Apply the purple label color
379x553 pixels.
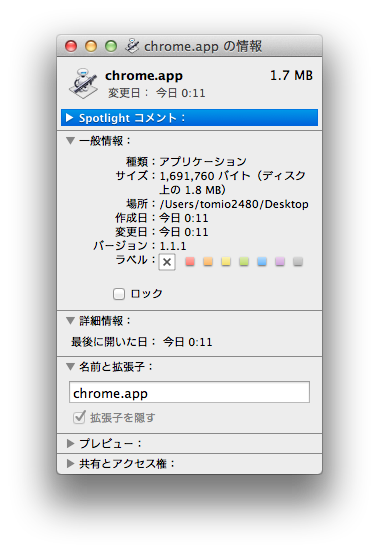coord(280,261)
